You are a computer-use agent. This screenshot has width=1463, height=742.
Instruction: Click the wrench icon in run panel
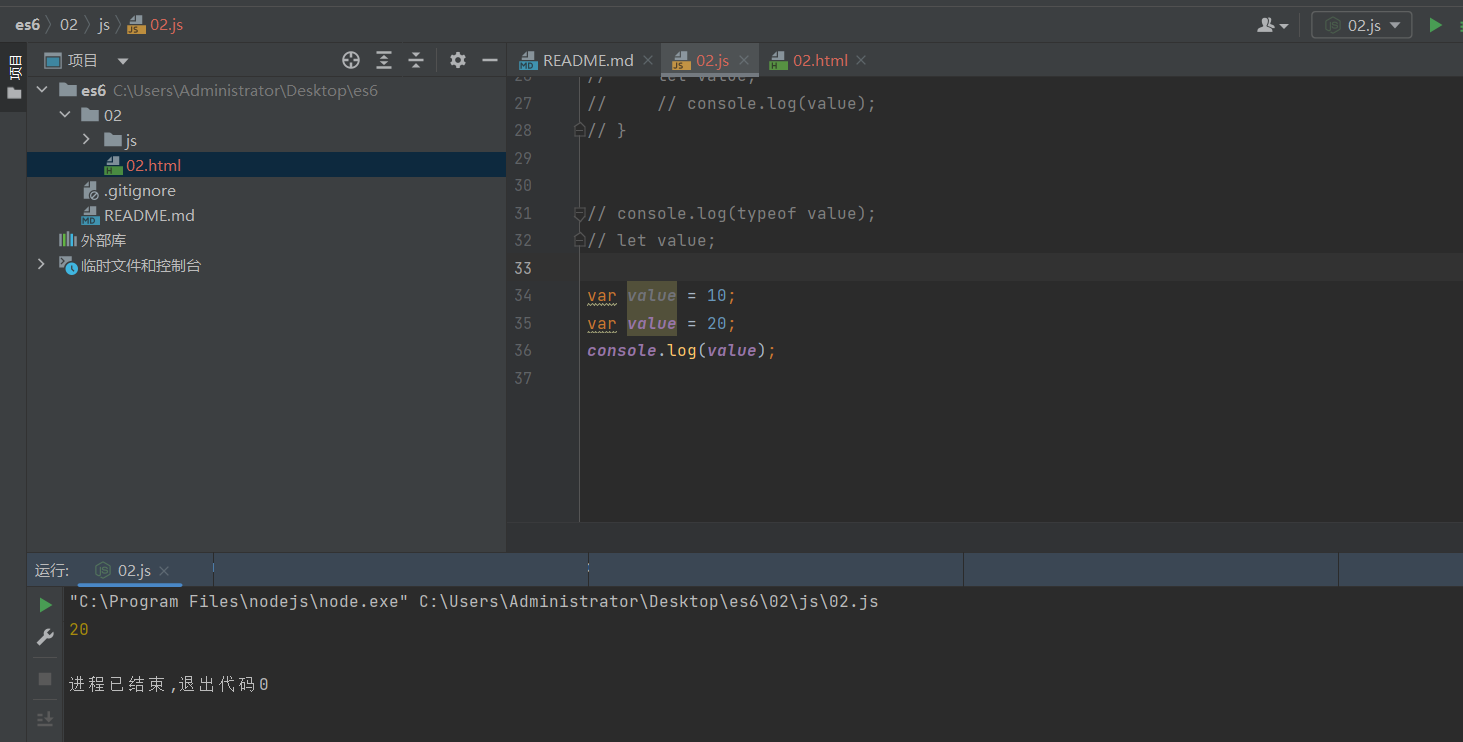pos(45,637)
